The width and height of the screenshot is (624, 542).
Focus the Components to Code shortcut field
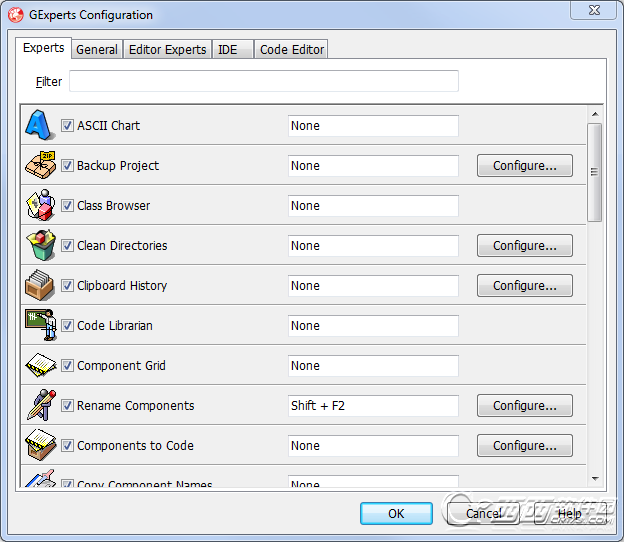373,446
